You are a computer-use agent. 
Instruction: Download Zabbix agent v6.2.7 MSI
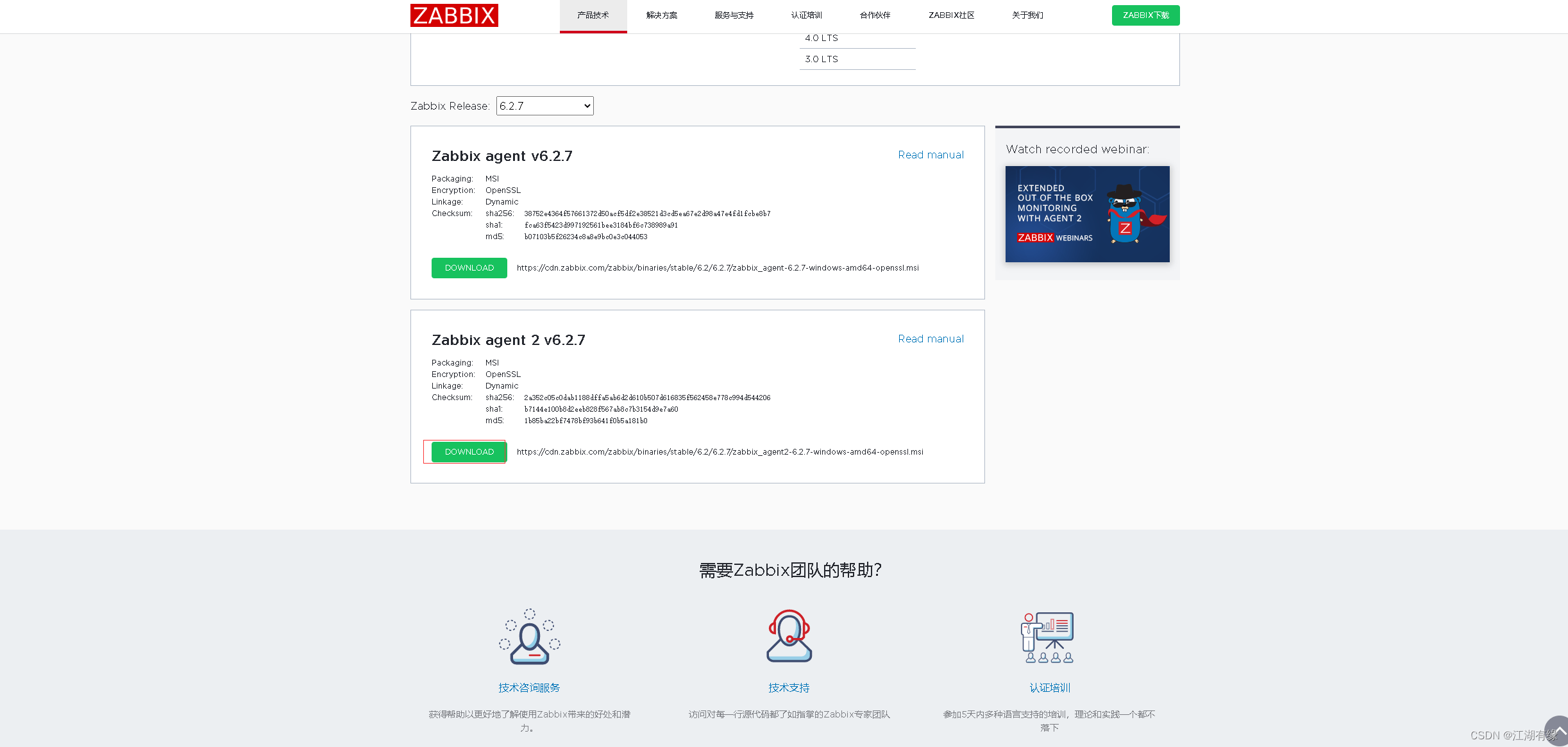point(469,268)
